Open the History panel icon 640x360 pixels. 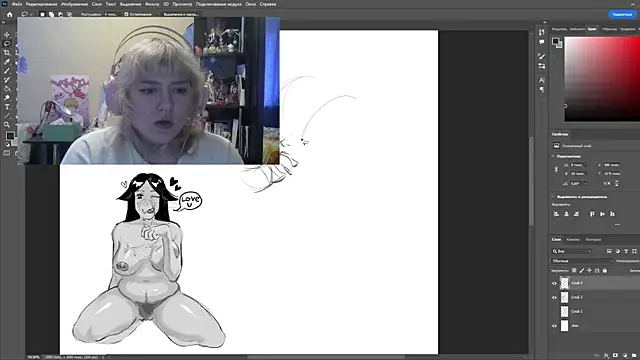click(x=542, y=32)
